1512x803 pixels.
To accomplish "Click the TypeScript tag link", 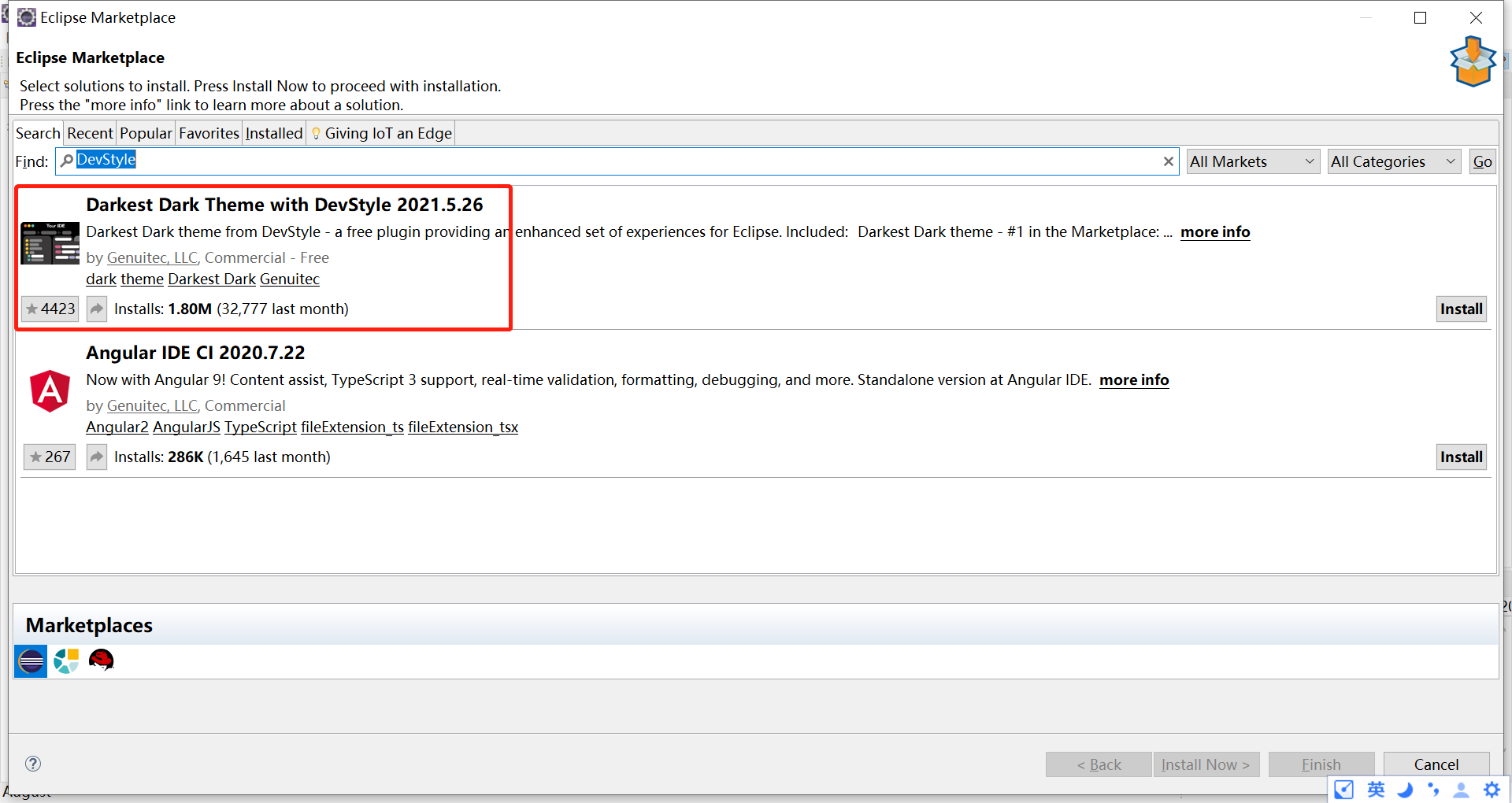I will coord(261,427).
